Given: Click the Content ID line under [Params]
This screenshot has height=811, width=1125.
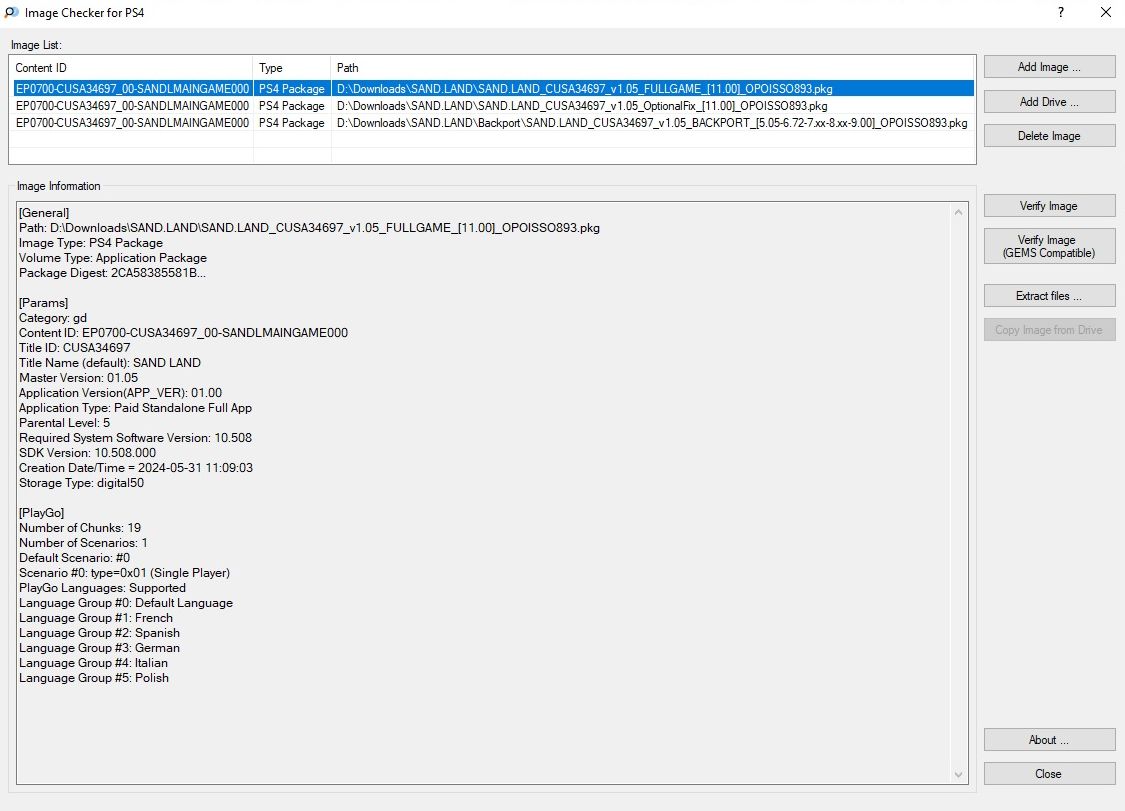Looking at the screenshot, I should [184, 333].
